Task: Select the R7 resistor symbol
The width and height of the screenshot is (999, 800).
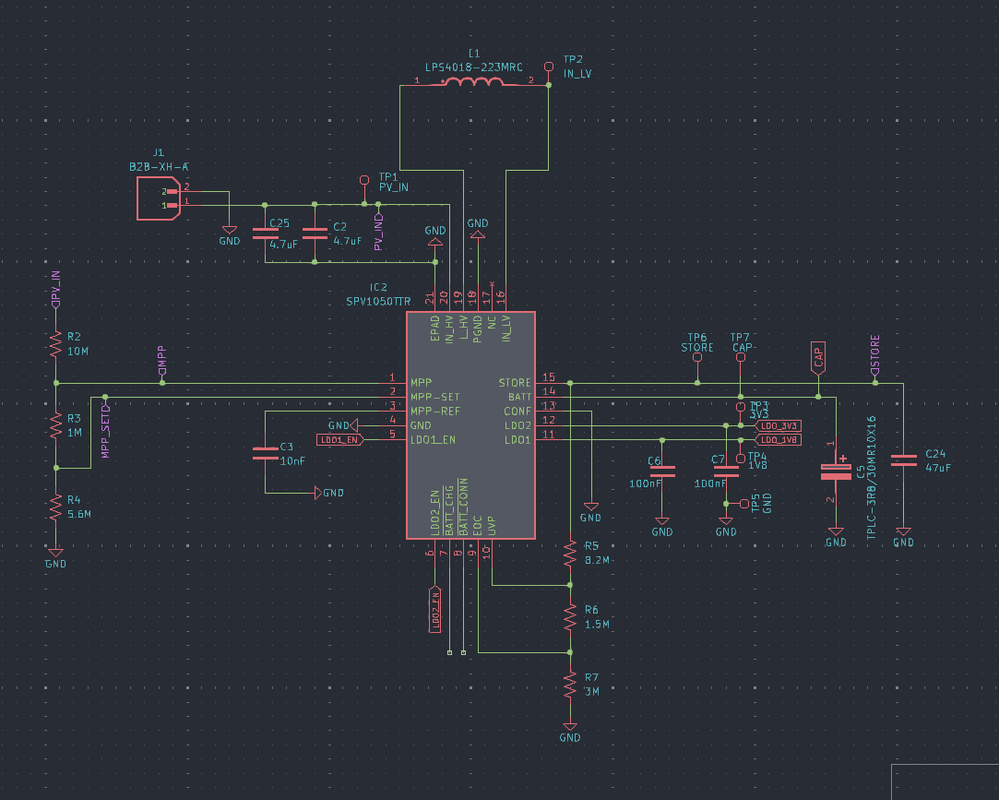Action: pyautogui.click(x=570, y=685)
